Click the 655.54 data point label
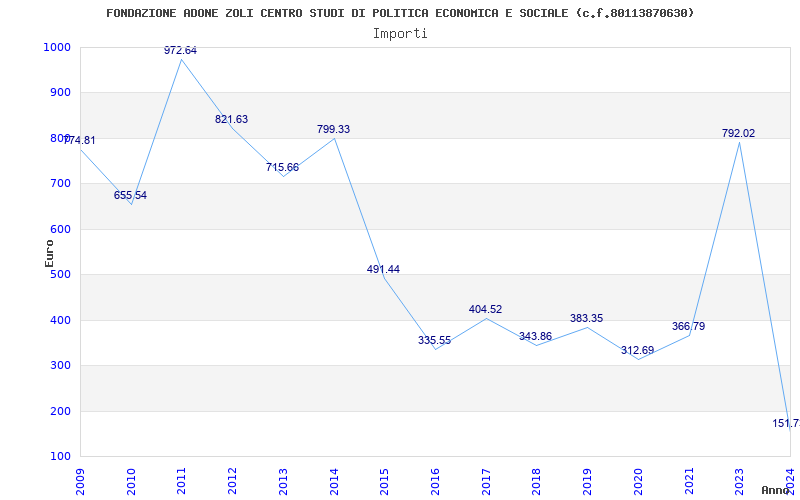The image size is (800, 500). coord(131,195)
